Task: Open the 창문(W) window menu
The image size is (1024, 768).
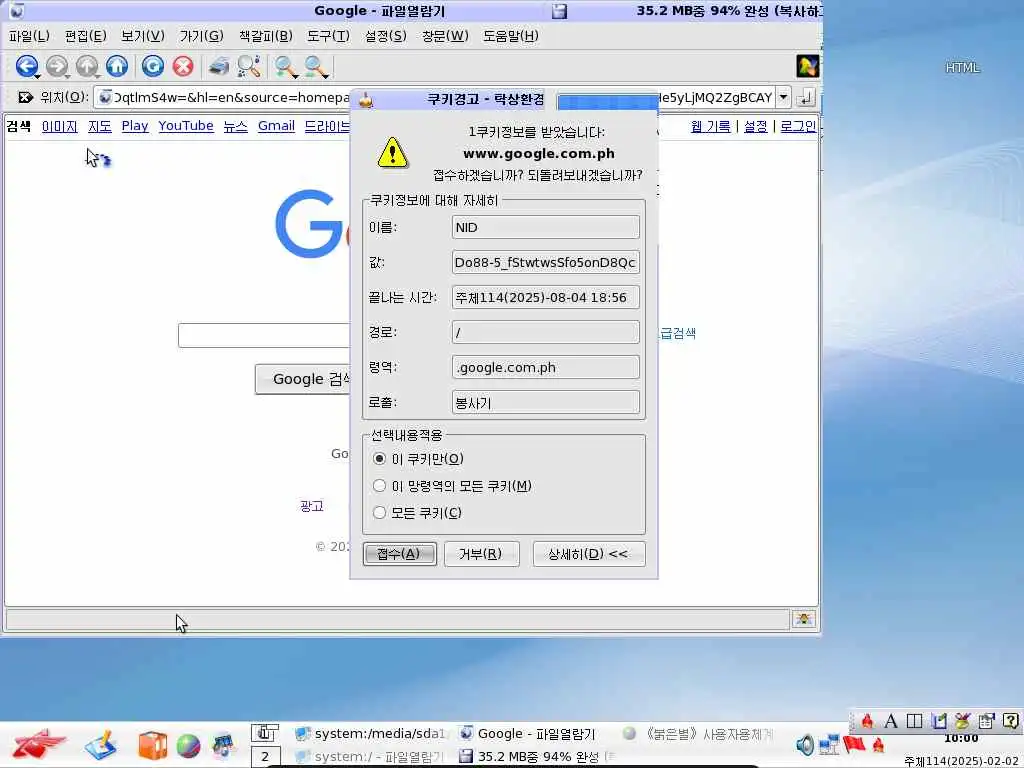Action: [445, 36]
